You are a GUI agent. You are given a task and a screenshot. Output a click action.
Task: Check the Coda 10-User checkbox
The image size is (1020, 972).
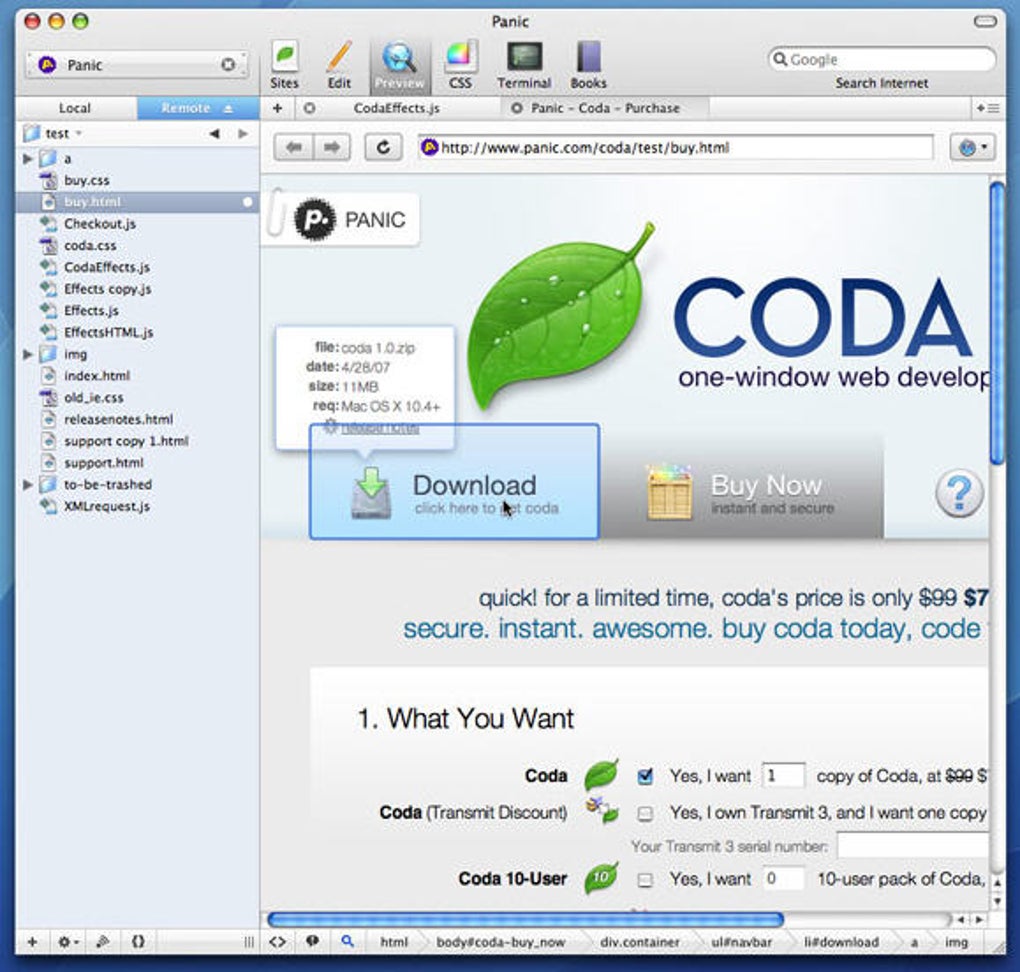click(645, 880)
